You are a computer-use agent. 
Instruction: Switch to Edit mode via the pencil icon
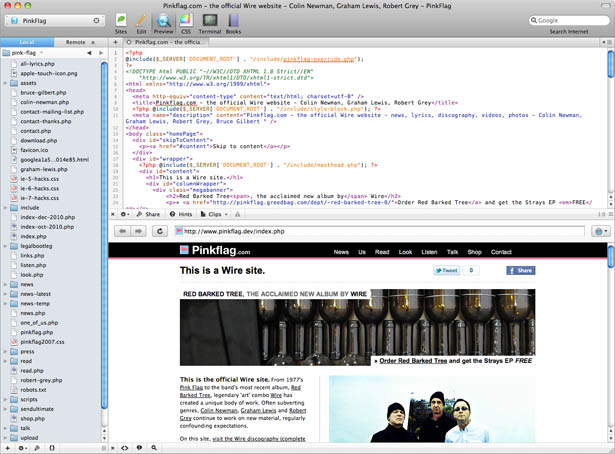141,22
